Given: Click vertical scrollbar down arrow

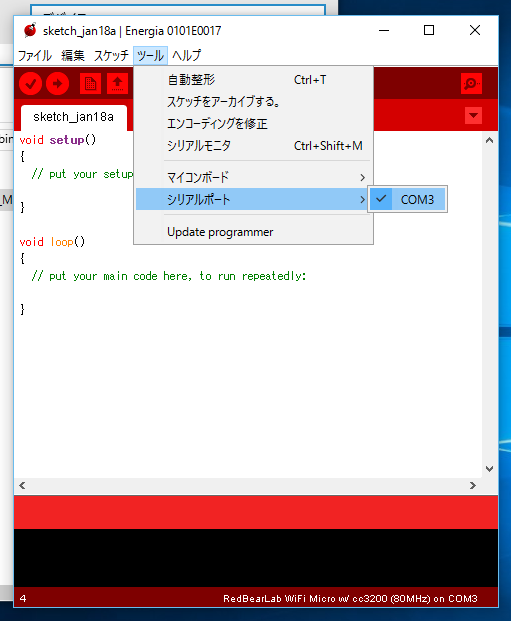Looking at the screenshot, I should coord(490,469).
